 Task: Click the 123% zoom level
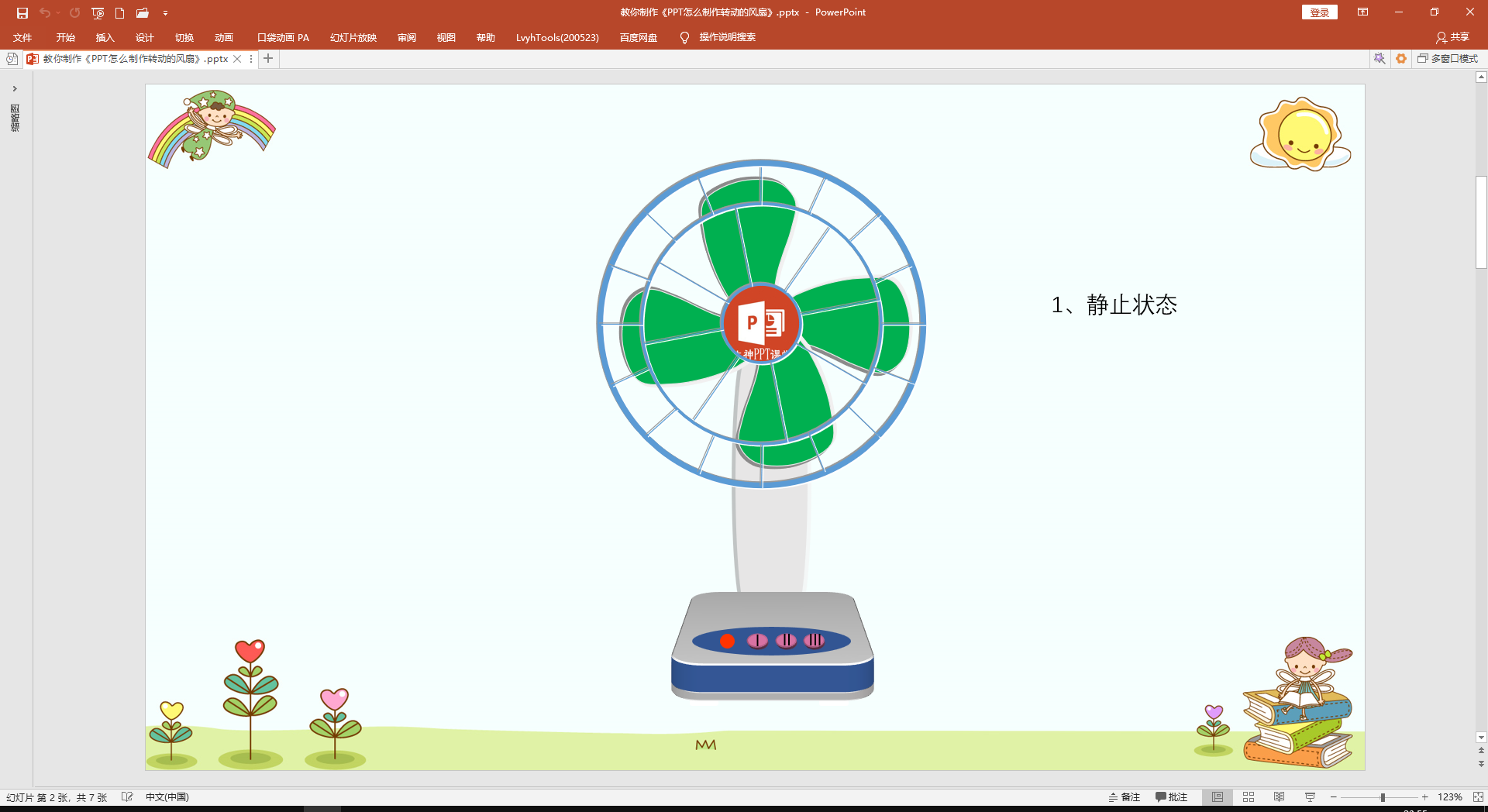tap(1450, 797)
